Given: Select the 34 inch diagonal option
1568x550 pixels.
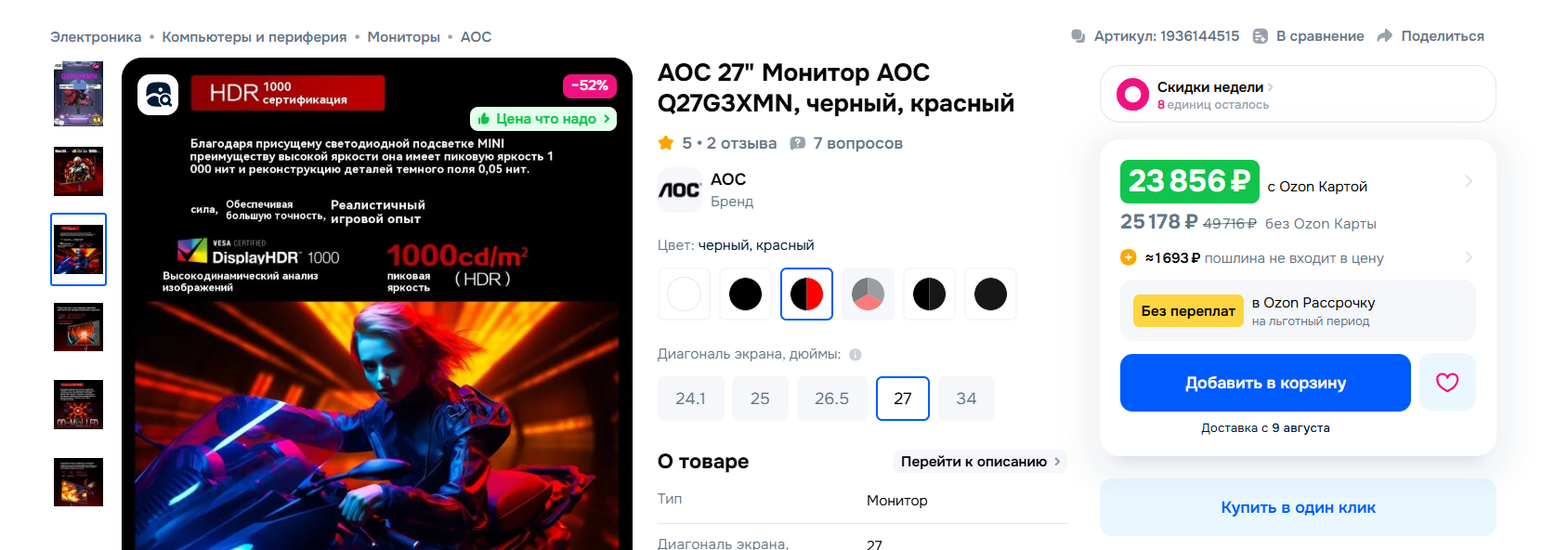Looking at the screenshot, I should tap(966, 399).
